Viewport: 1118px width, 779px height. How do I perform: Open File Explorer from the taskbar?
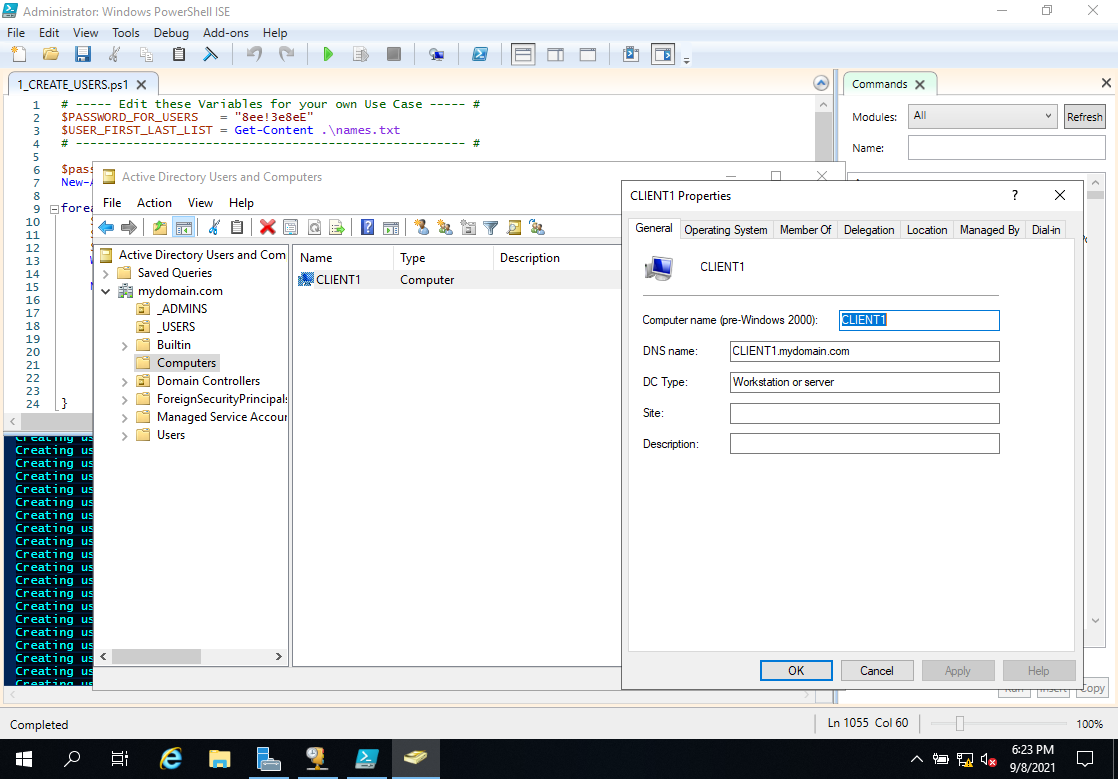coord(220,759)
